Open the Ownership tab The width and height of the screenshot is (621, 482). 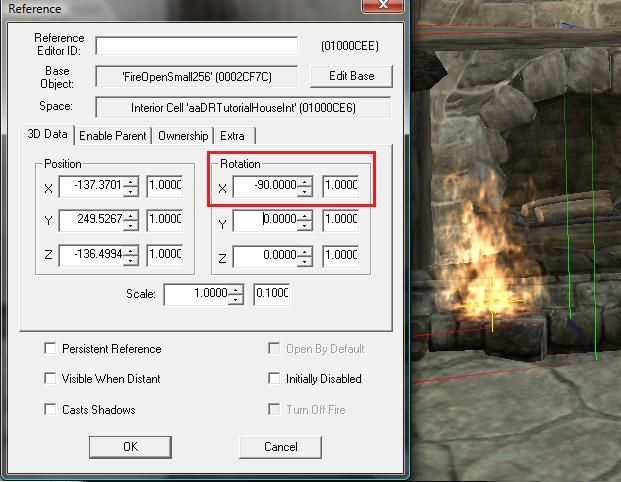[x=183, y=136]
